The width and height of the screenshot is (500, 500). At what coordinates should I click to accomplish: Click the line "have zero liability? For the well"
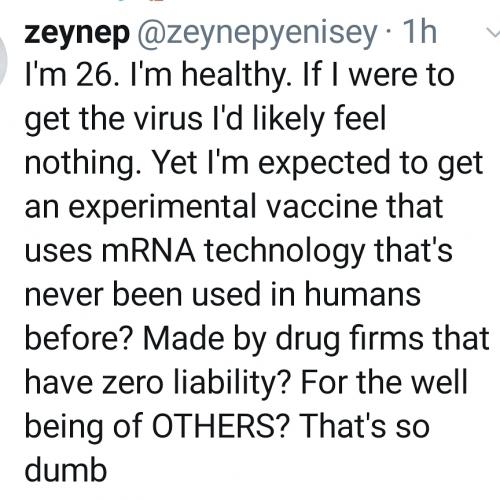click(x=246, y=383)
